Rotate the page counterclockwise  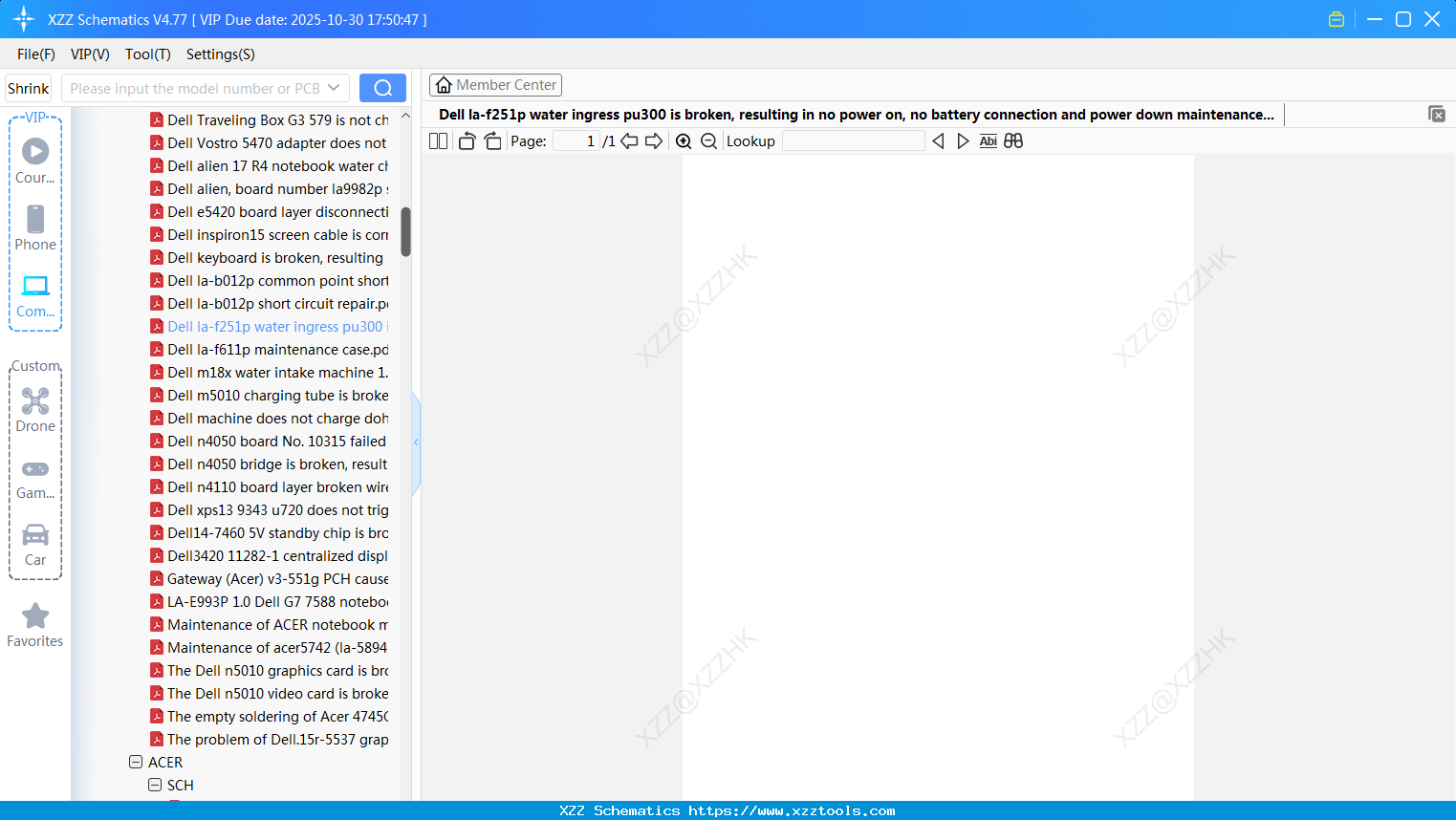467,141
